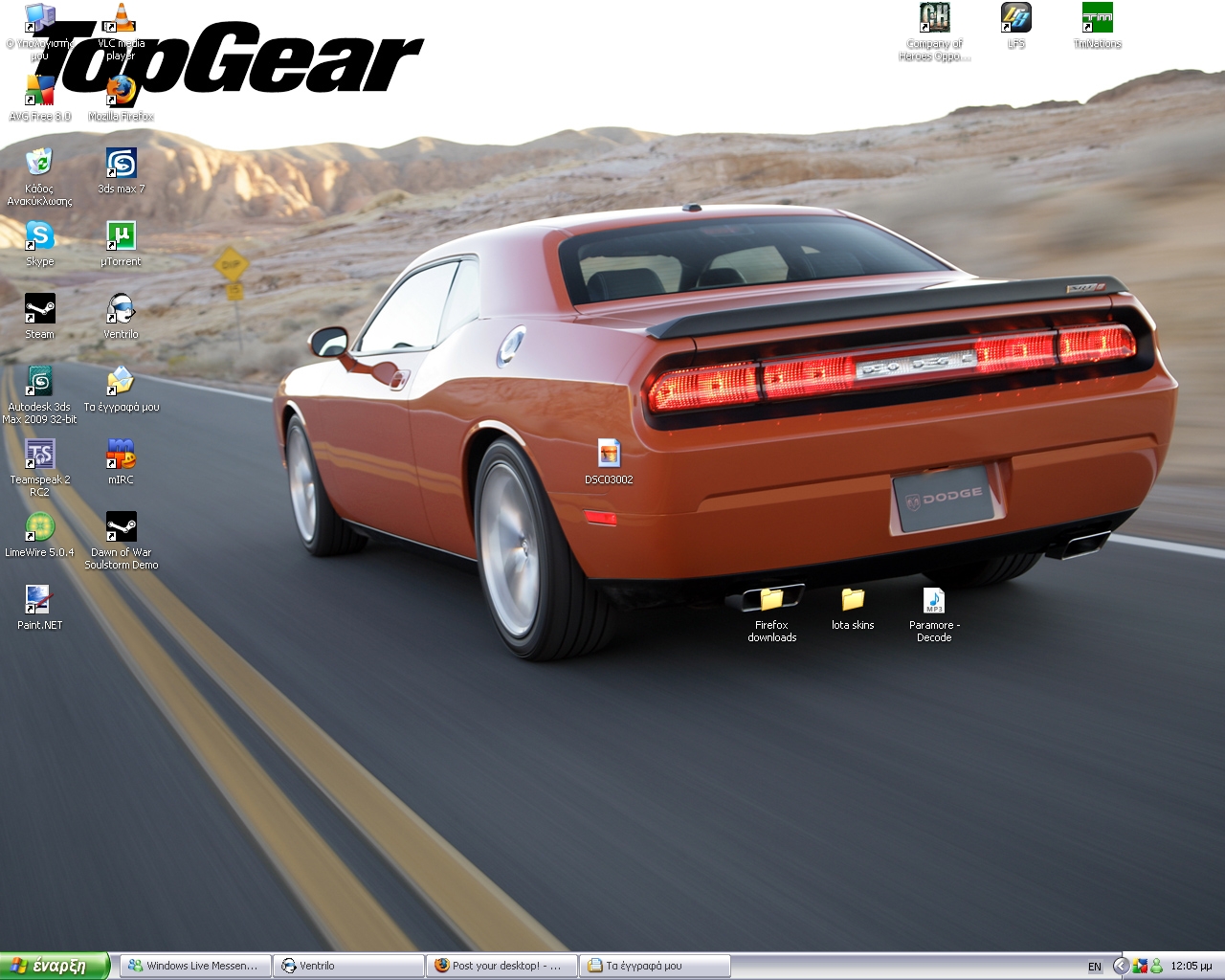The image size is (1225, 980).
Task: Switch to Windows Live Messenger taskbar button
Action: 195,966
